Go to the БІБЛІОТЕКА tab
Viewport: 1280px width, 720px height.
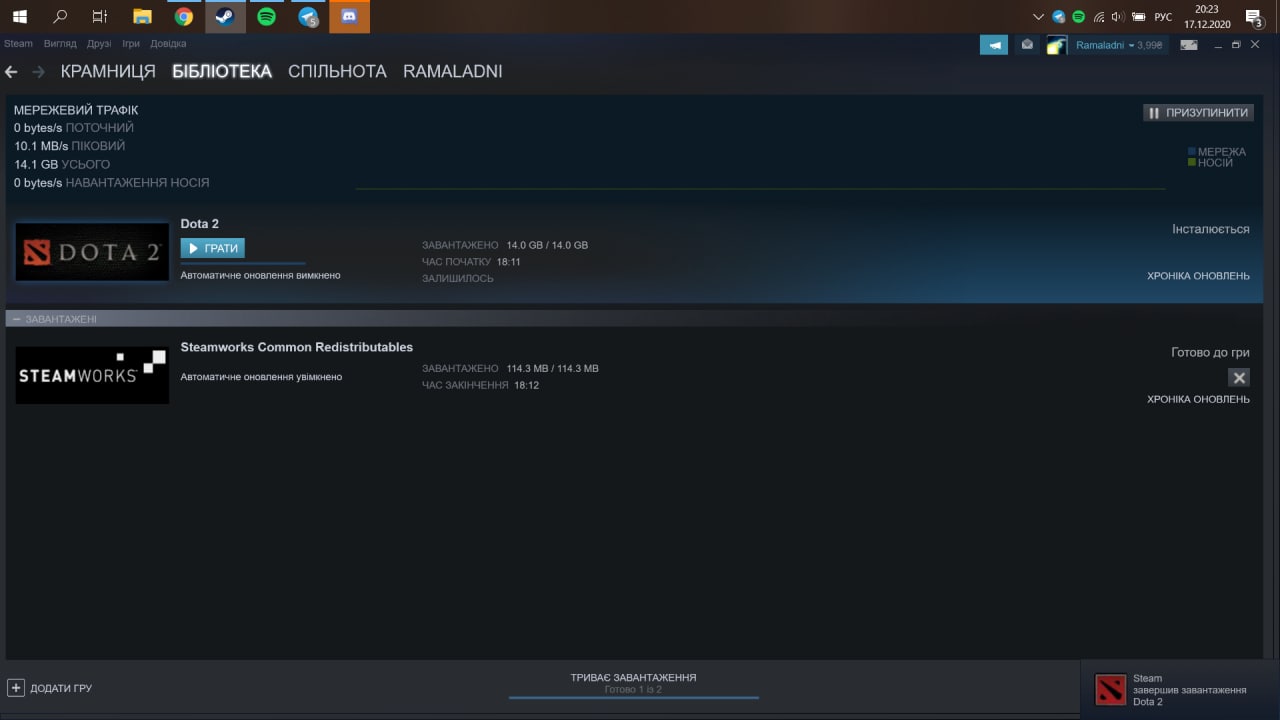[x=222, y=72]
